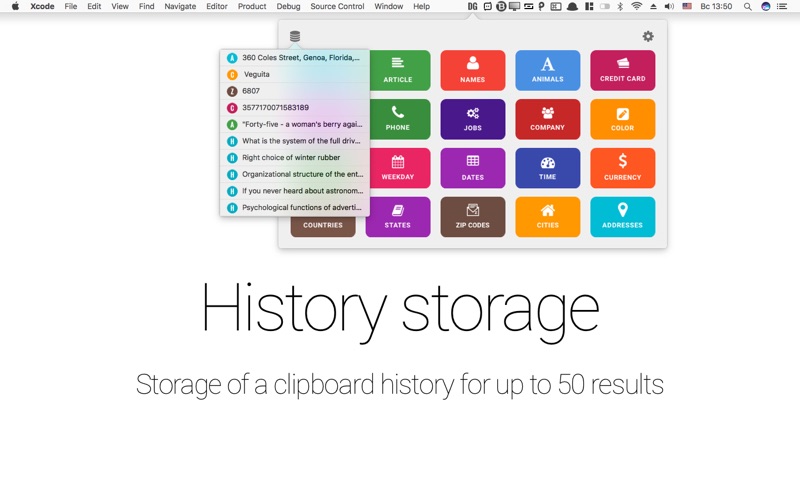Image resolution: width=800 pixels, height=500 pixels.
Task: Open the volume control icon
Action: (x=669, y=7)
